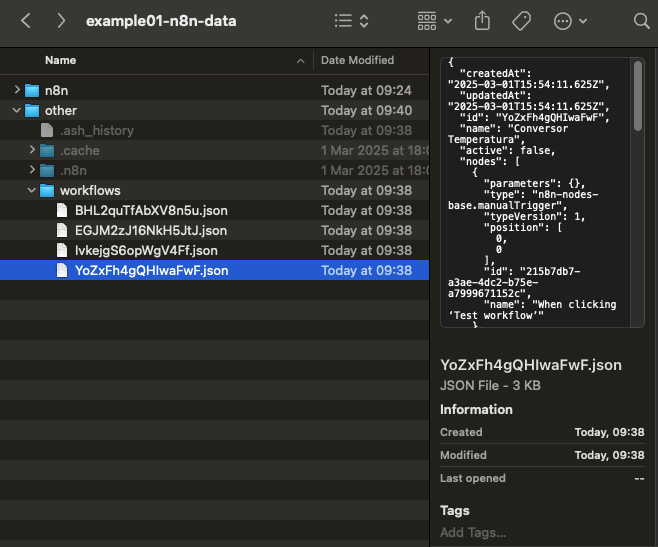Click the 'JSON File - 3 KB' text
This screenshot has width=658, height=547.
[x=490, y=385]
